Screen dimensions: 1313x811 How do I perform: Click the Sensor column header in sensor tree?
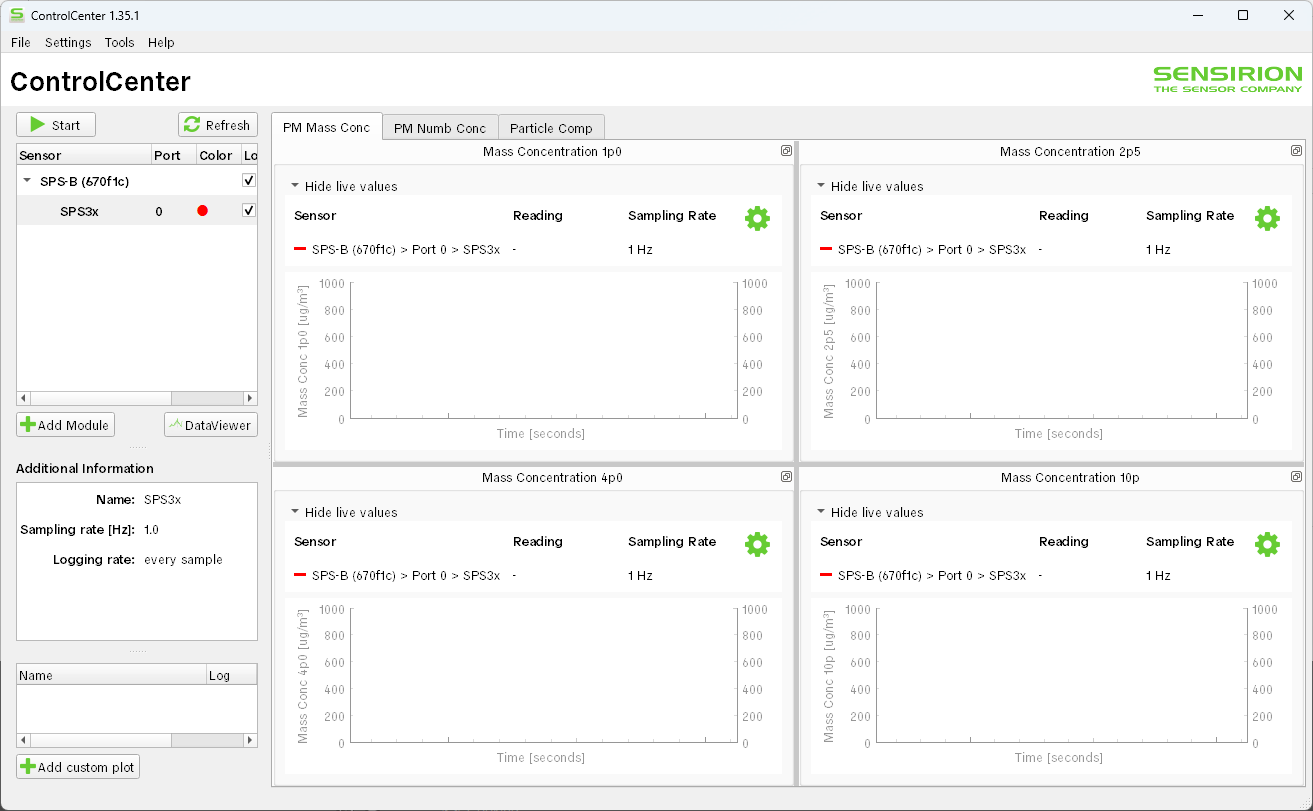coord(84,155)
